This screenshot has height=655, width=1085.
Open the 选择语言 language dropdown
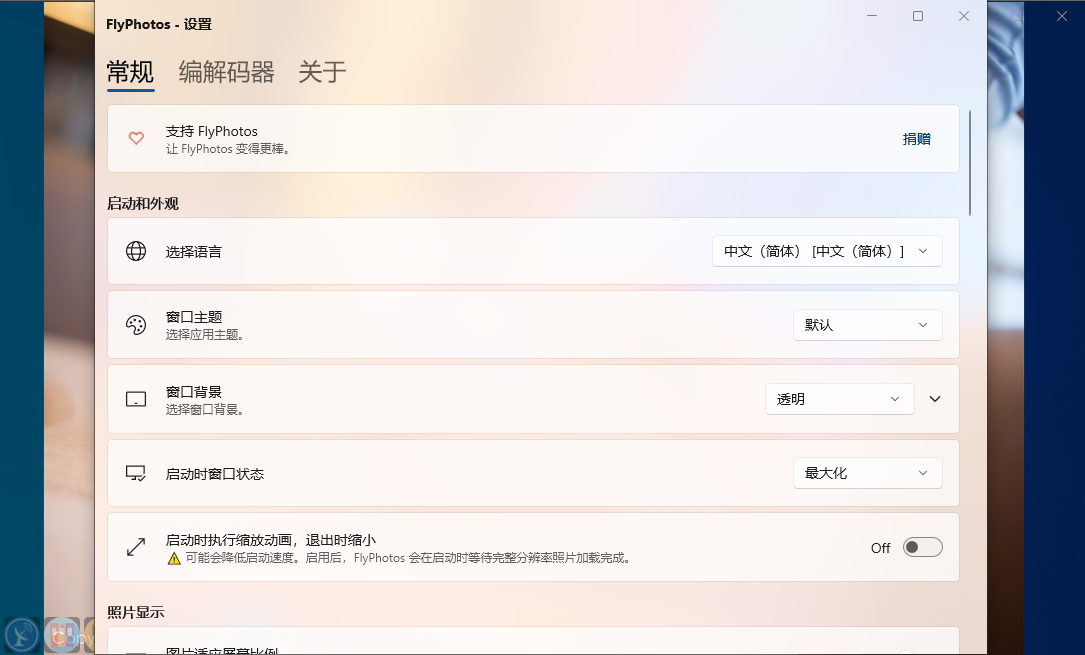point(827,251)
